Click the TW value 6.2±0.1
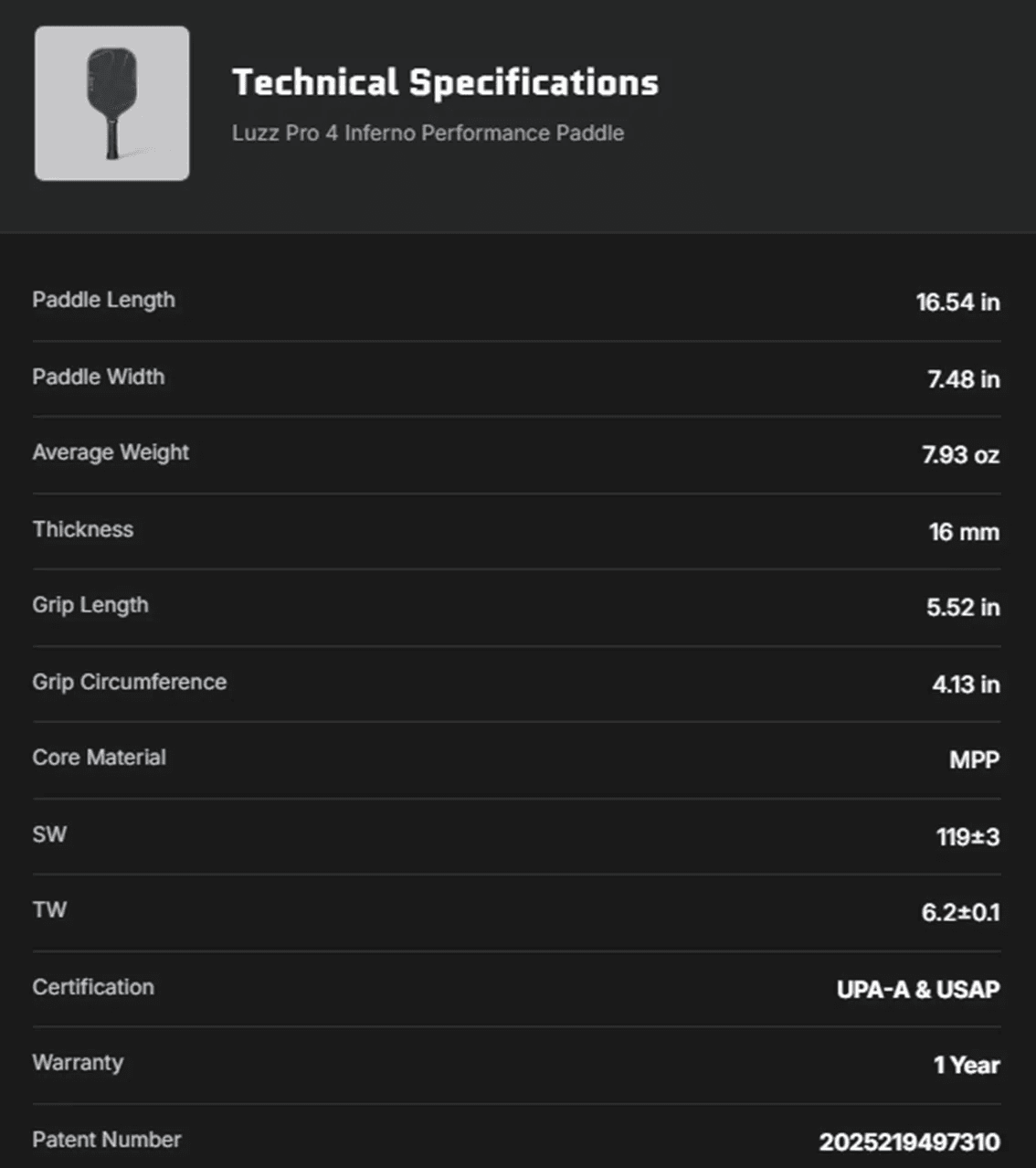1036x1168 pixels. 960,913
